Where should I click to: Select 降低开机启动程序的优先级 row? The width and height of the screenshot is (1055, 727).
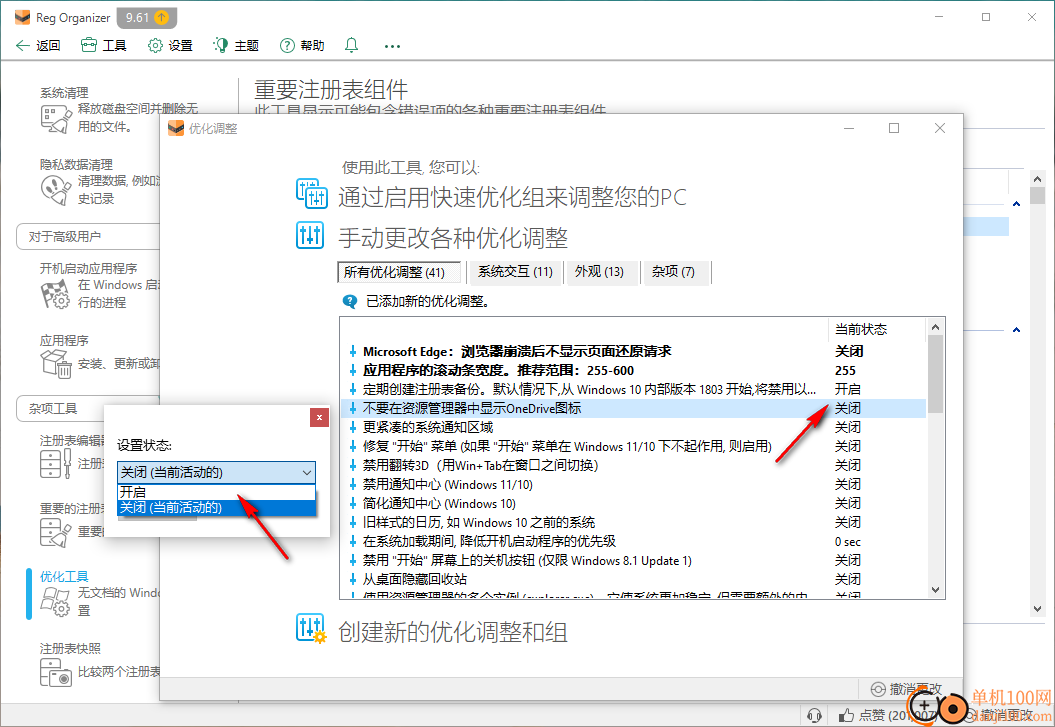point(632,541)
